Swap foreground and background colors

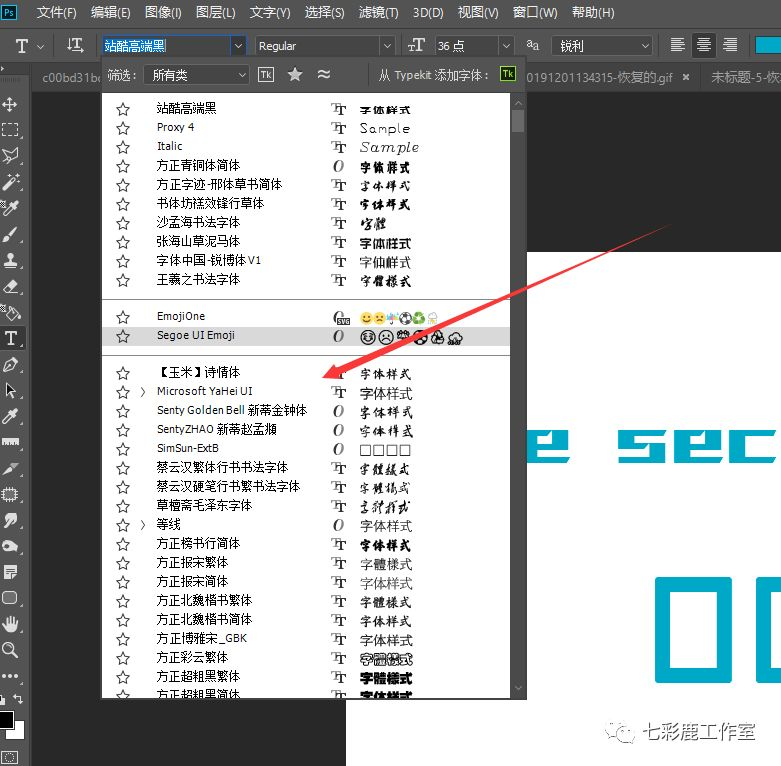pyautogui.click(x=18, y=698)
